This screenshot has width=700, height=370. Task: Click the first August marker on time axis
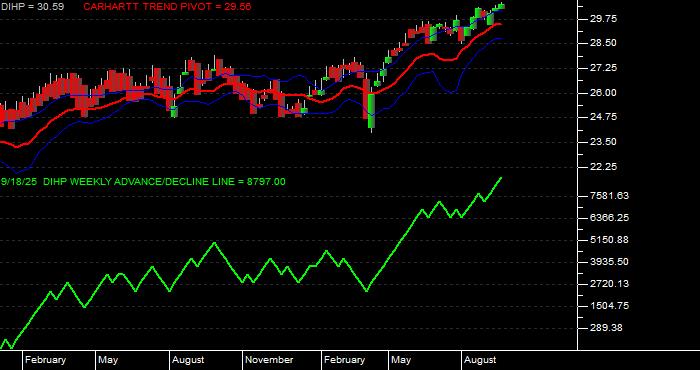[188, 360]
